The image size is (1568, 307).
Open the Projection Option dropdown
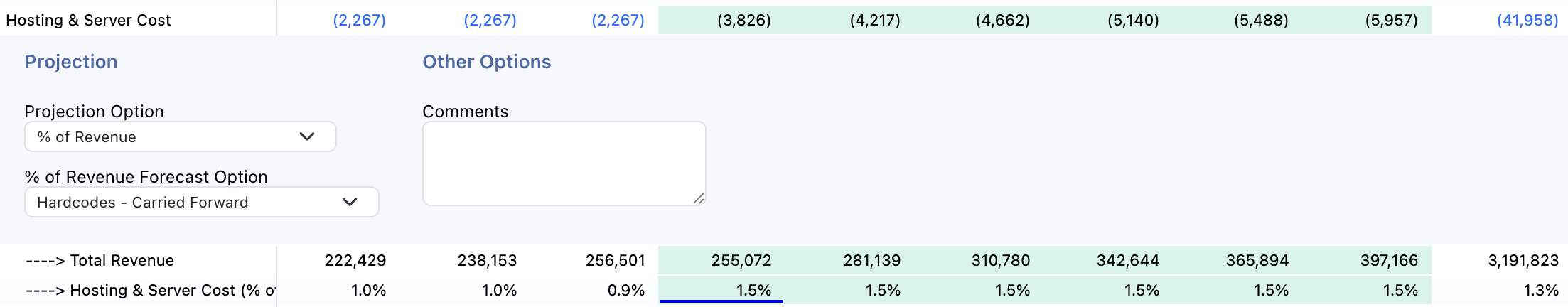point(180,137)
